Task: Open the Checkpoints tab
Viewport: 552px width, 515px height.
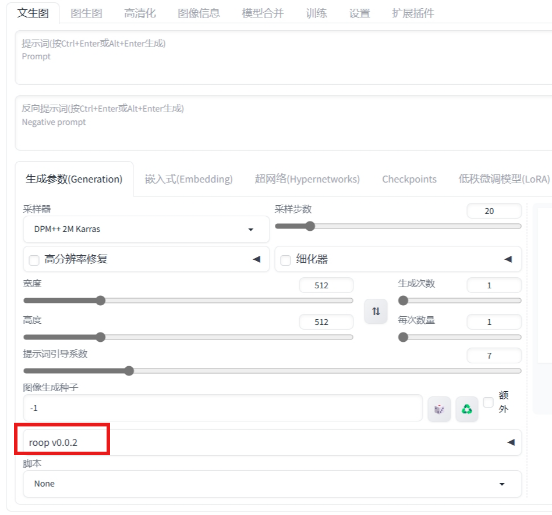Action: coord(409,179)
